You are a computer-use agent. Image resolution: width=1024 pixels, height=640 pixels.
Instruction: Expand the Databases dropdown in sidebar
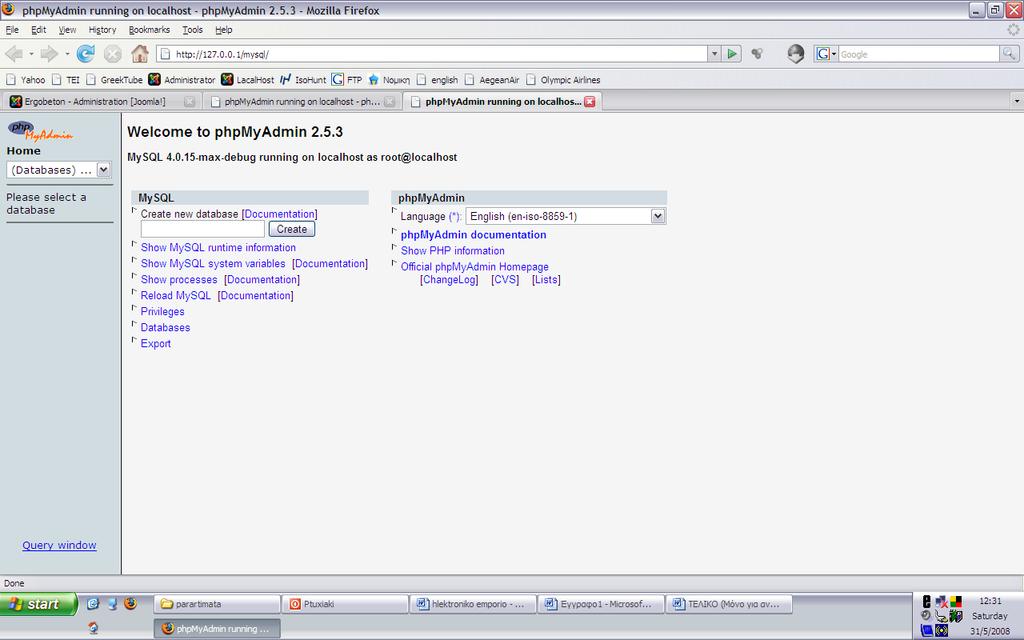click(x=103, y=170)
